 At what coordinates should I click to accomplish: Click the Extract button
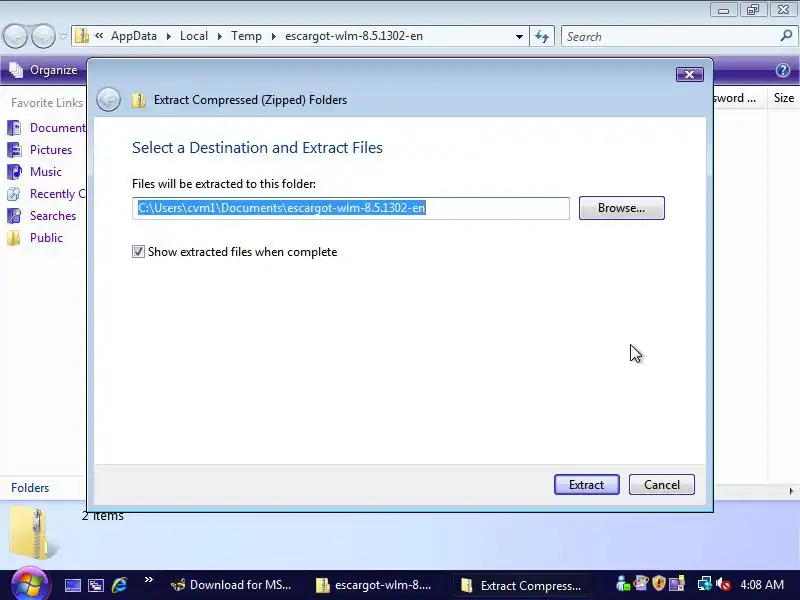[587, 485]
